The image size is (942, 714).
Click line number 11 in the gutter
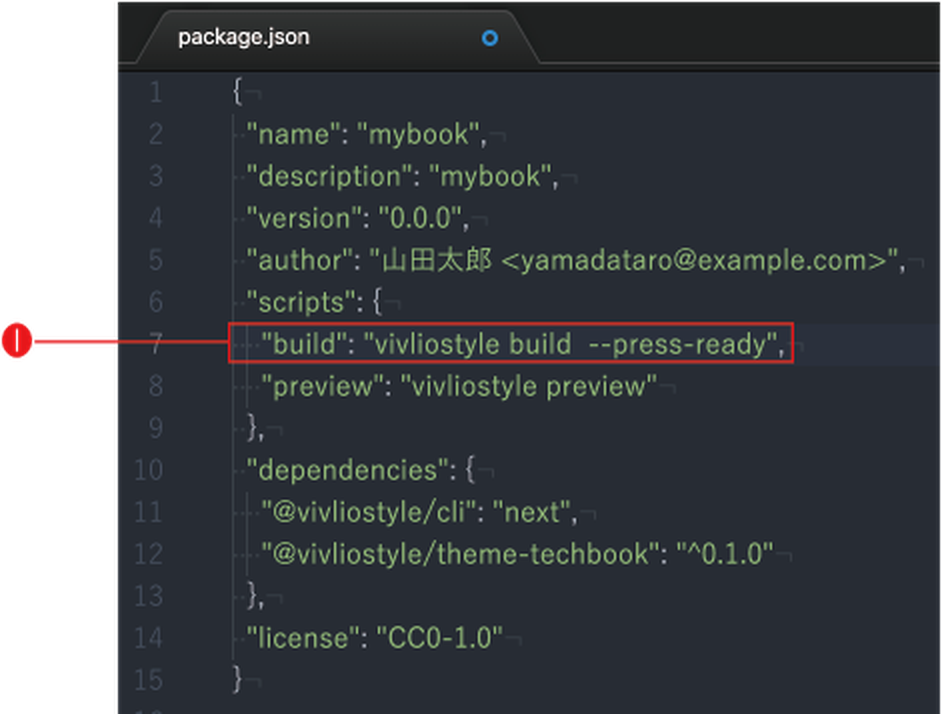148,512
